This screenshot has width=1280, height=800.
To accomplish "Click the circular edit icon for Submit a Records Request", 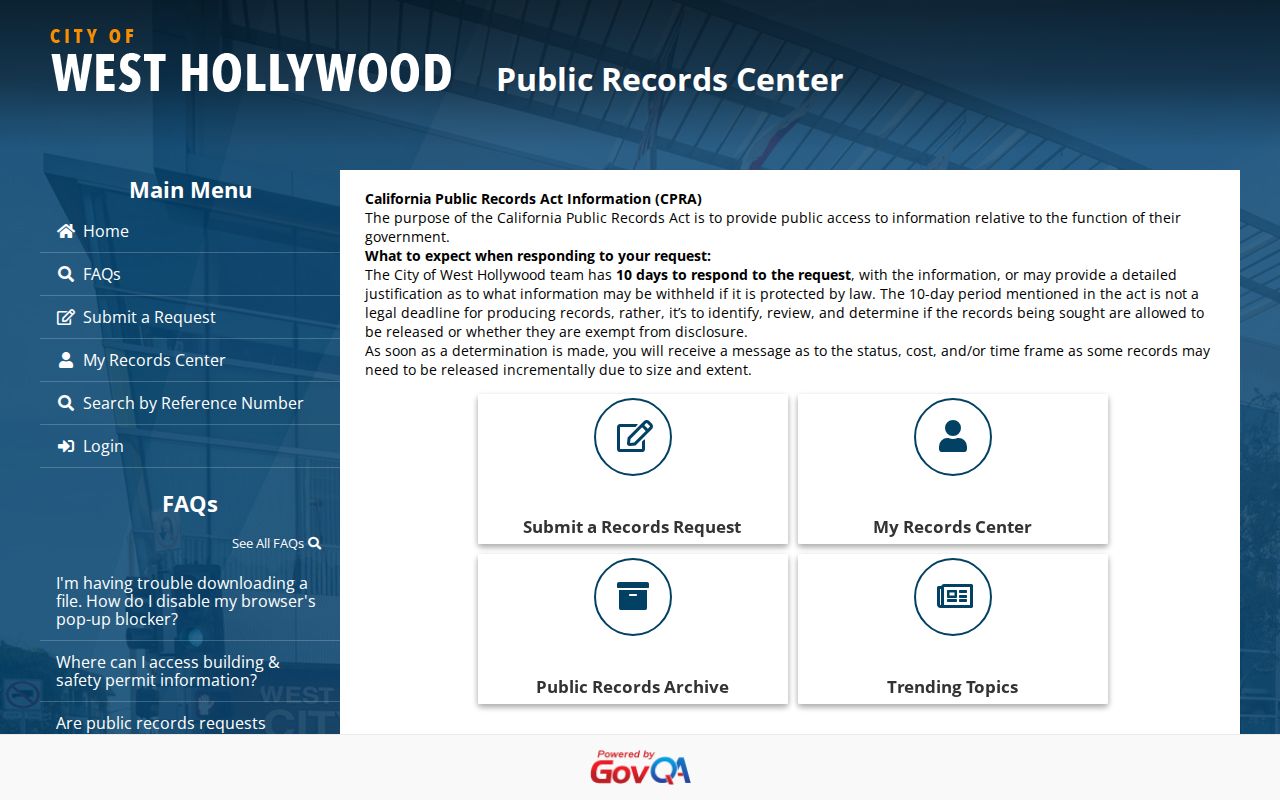I will tap(633, 437).
